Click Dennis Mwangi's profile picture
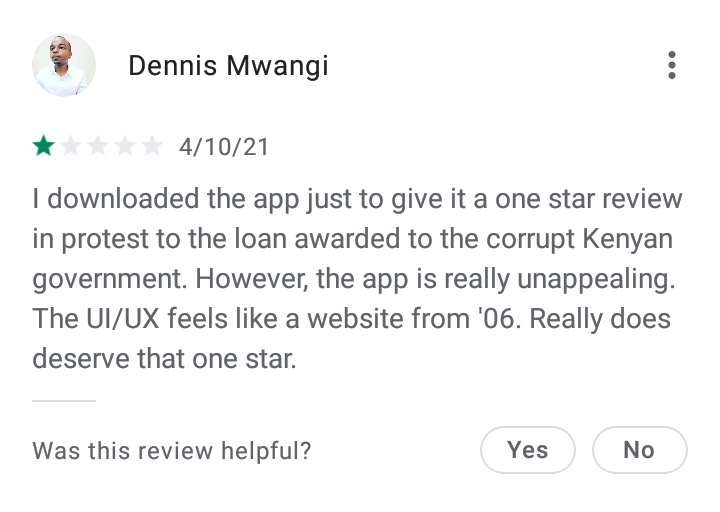 pyautogui.click(x=64, y=65)
